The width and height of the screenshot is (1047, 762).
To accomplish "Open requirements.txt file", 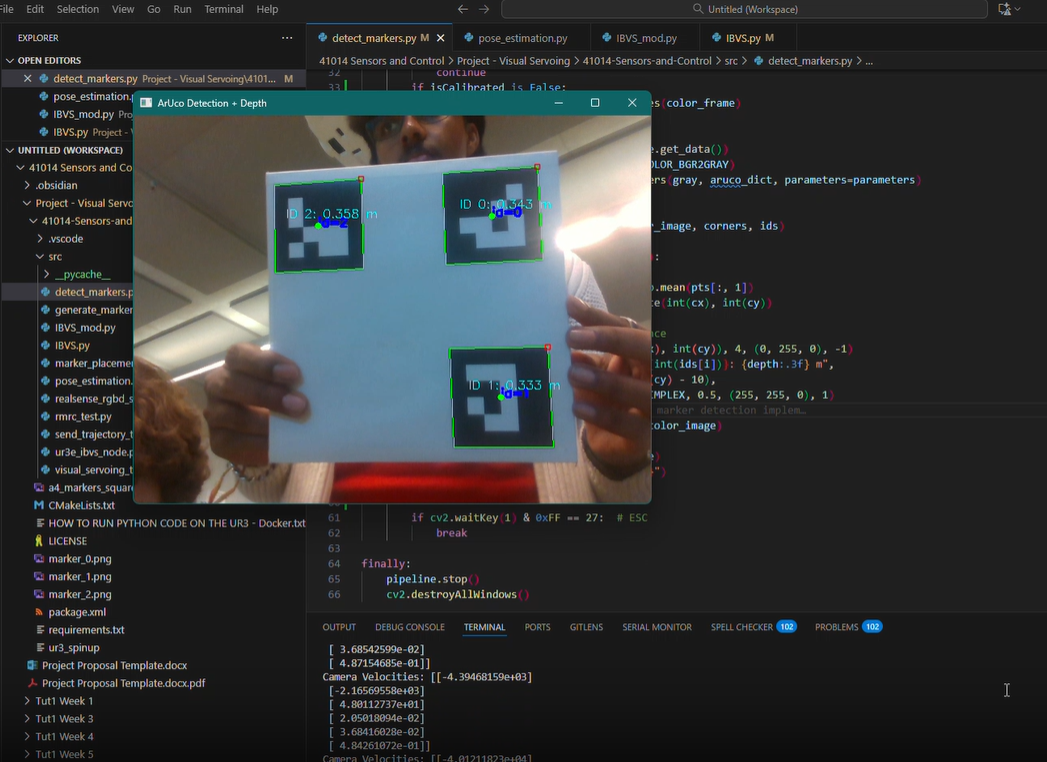I will [x=86, y=630].
